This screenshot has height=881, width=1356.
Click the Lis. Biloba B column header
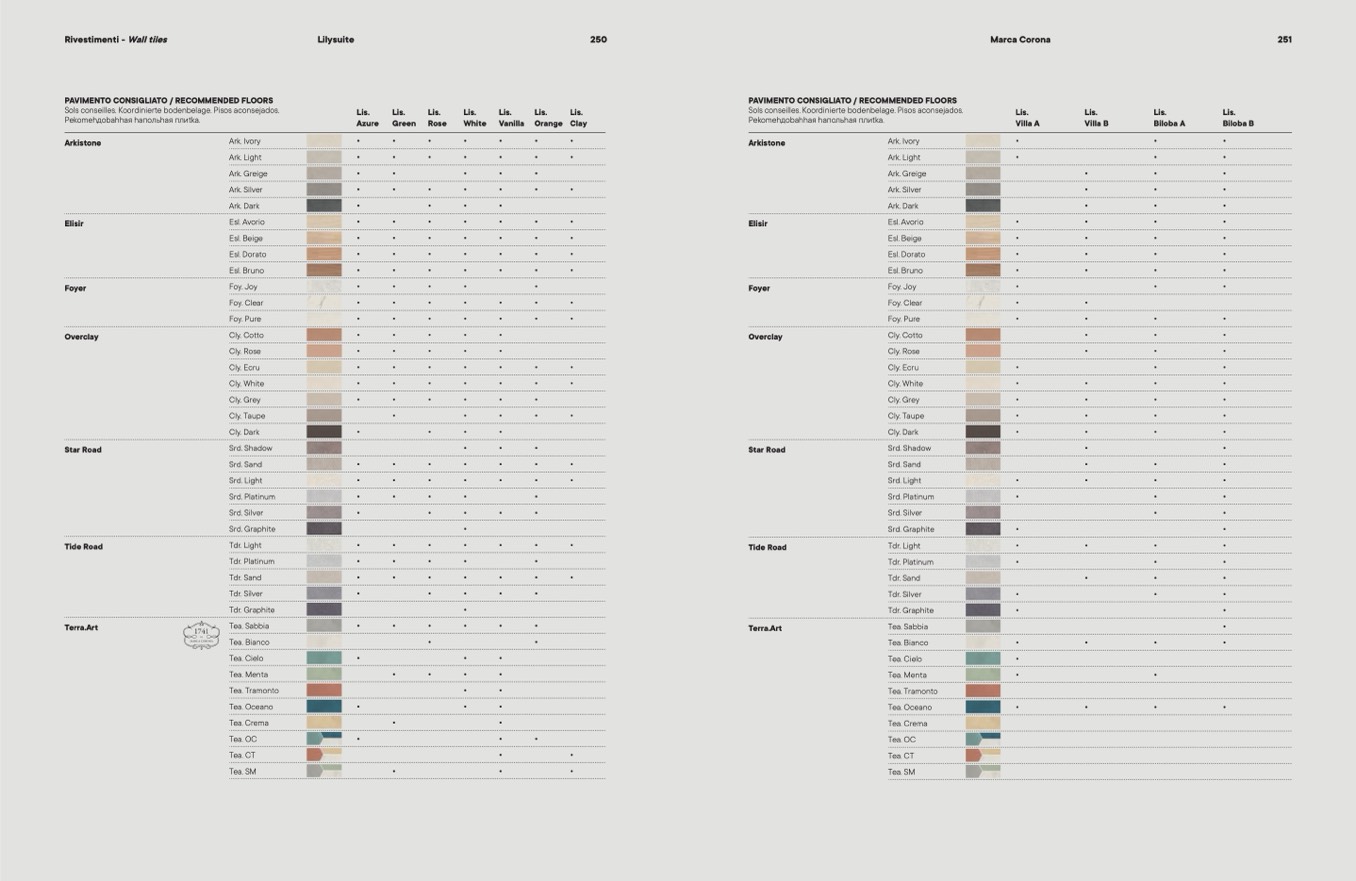1237,118
